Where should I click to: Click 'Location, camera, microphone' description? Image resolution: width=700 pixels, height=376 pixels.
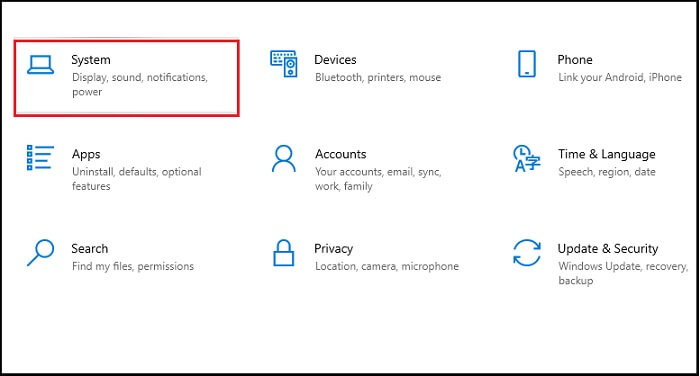point(387,266)
